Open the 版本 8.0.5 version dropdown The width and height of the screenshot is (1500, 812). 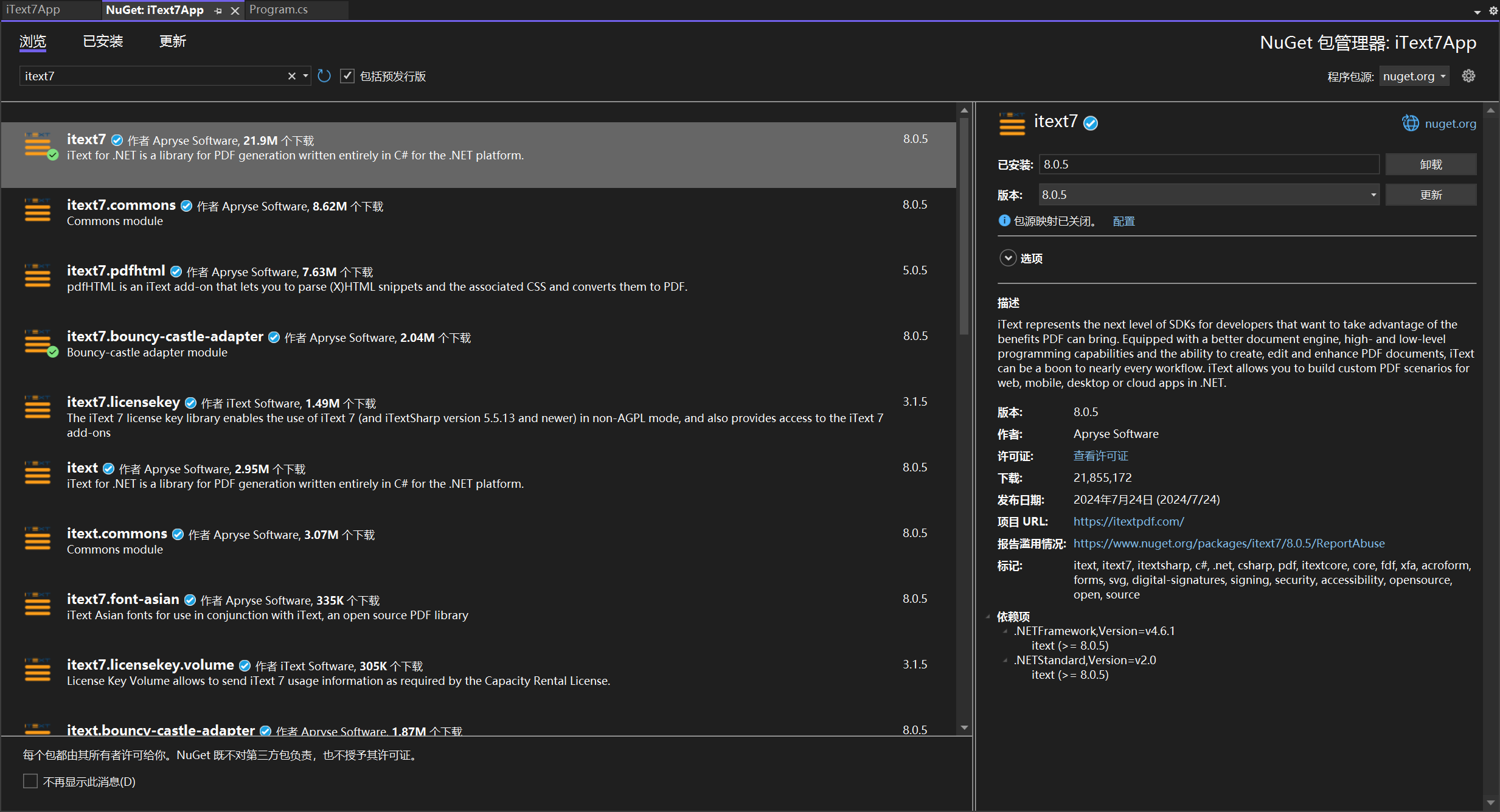1373,195
